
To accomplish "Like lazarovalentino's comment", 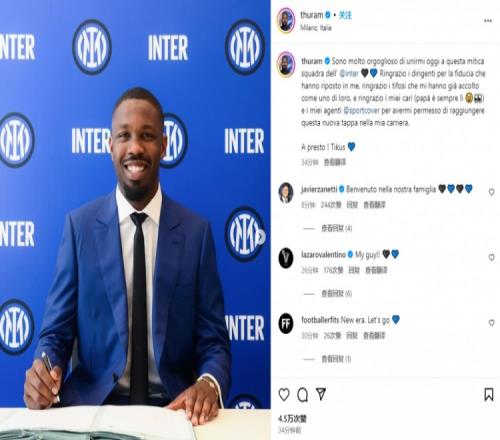I will click(x=491, y=257).
